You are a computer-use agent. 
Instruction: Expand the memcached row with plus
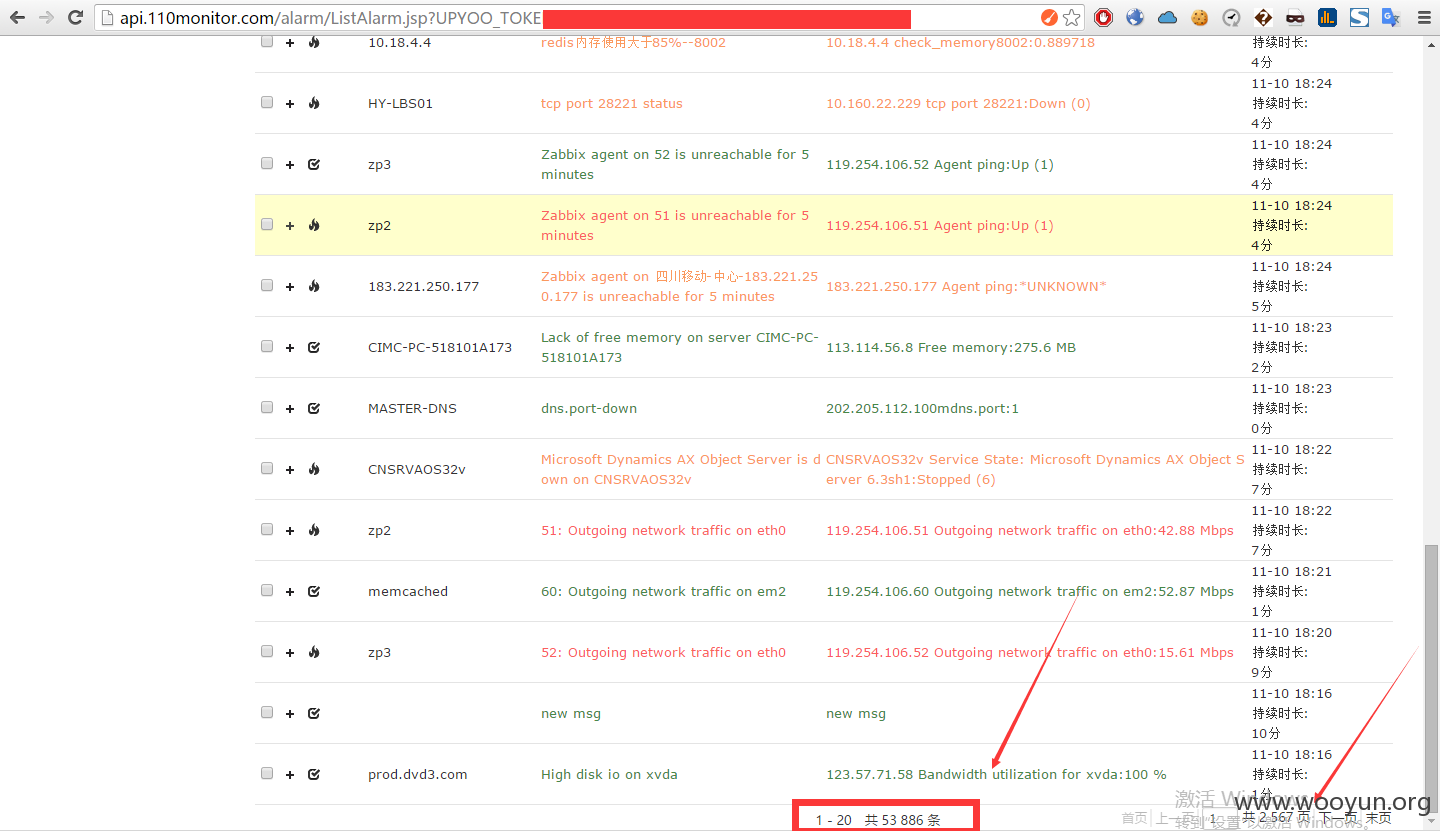(x=290, y=592)
